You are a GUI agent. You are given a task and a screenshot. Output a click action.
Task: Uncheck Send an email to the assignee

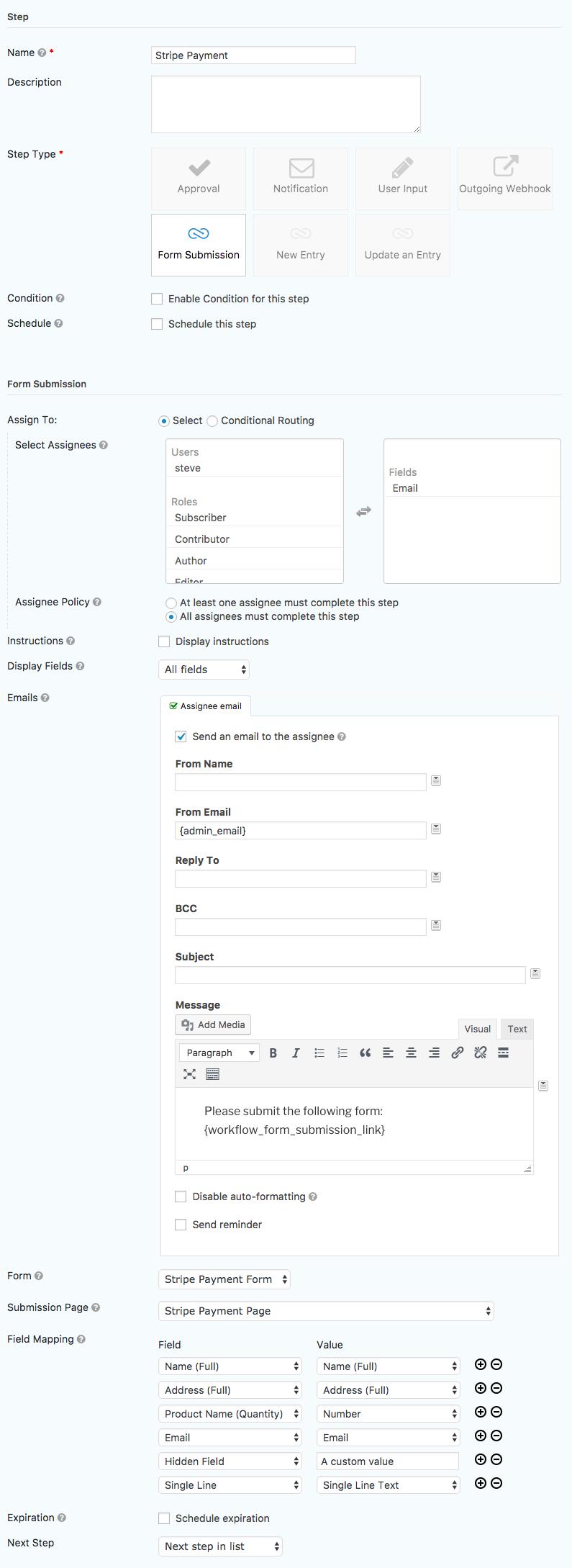[181, 736]
